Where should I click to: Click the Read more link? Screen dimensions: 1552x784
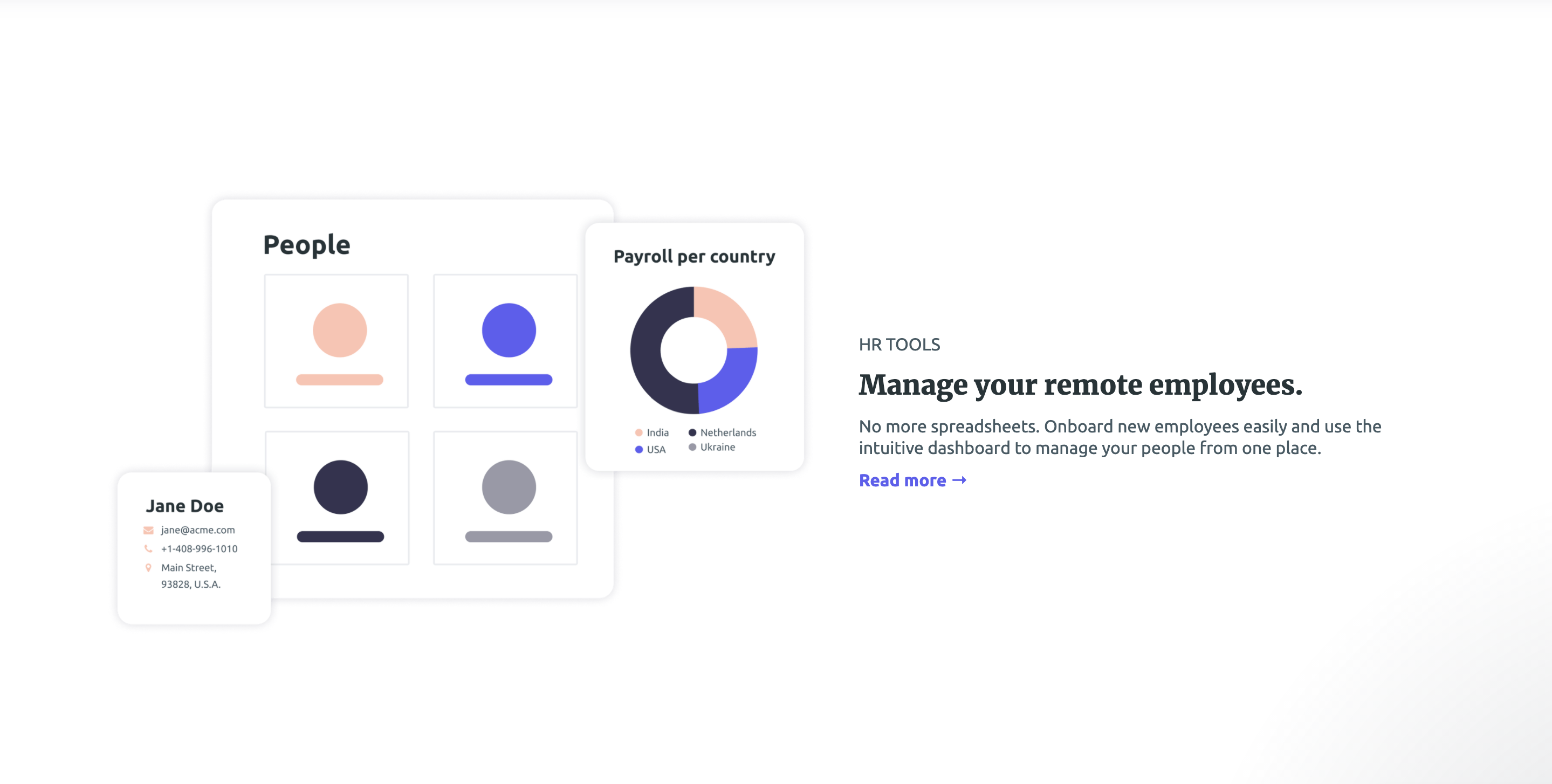pyautogui.click(x=912, y=480)
